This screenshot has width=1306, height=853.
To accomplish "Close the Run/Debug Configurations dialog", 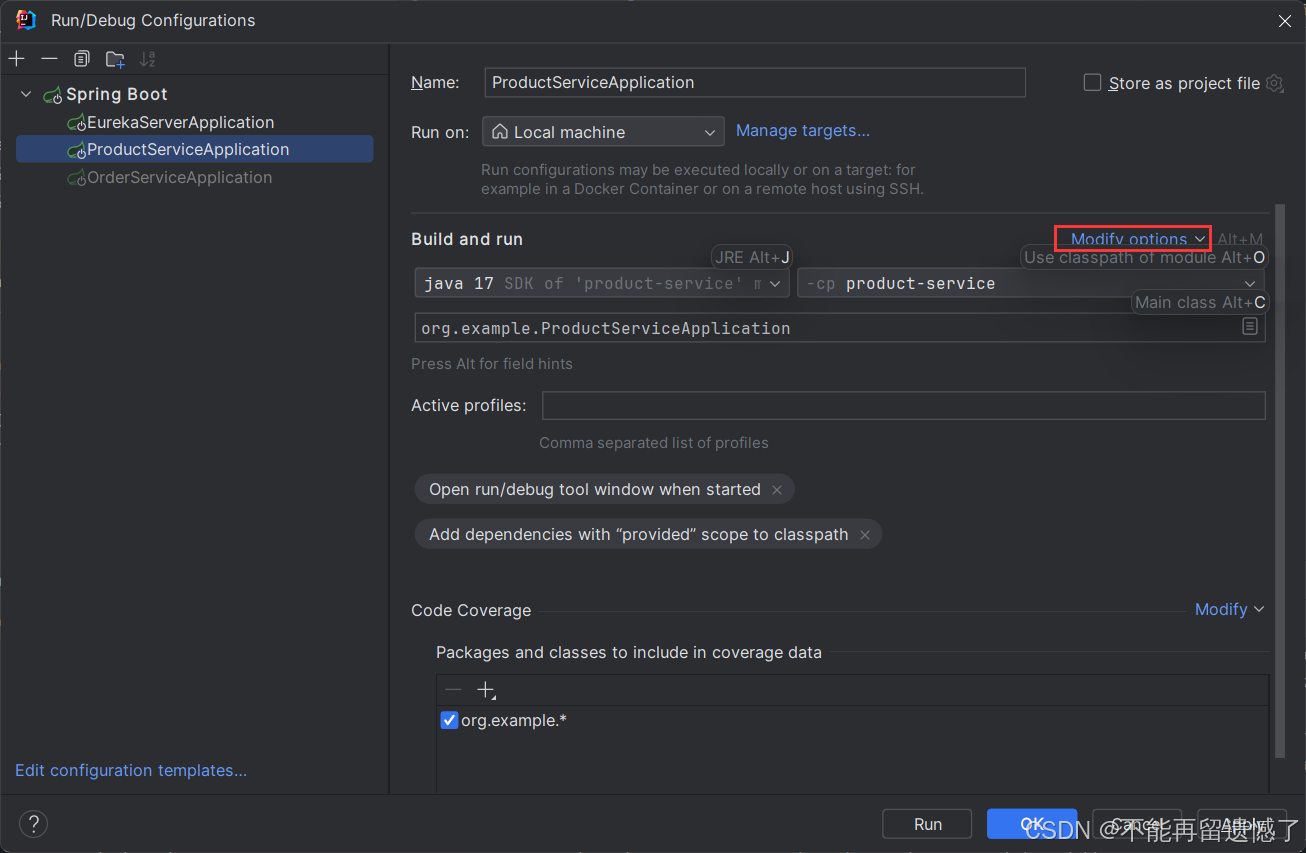I will click(x=1284, y=20).
